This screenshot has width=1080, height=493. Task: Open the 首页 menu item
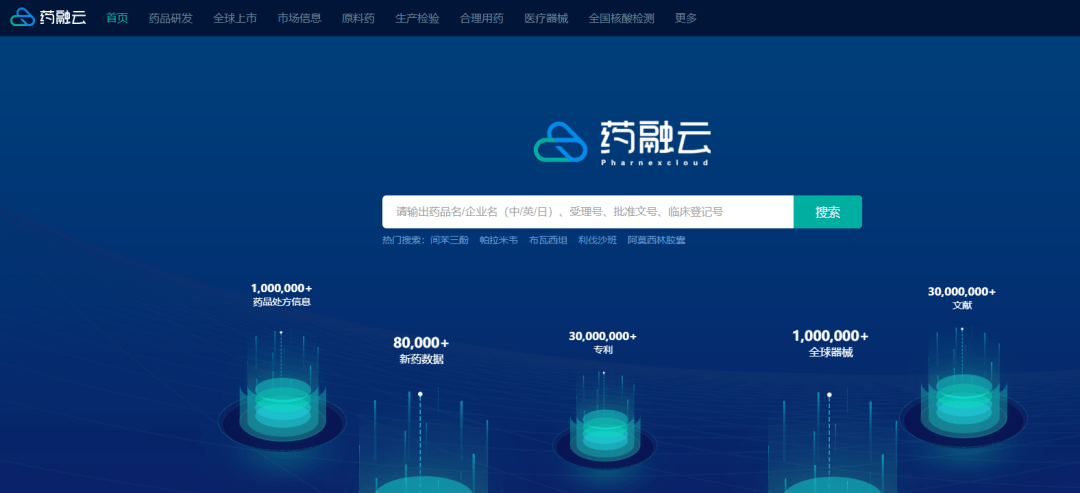(117, 19)
